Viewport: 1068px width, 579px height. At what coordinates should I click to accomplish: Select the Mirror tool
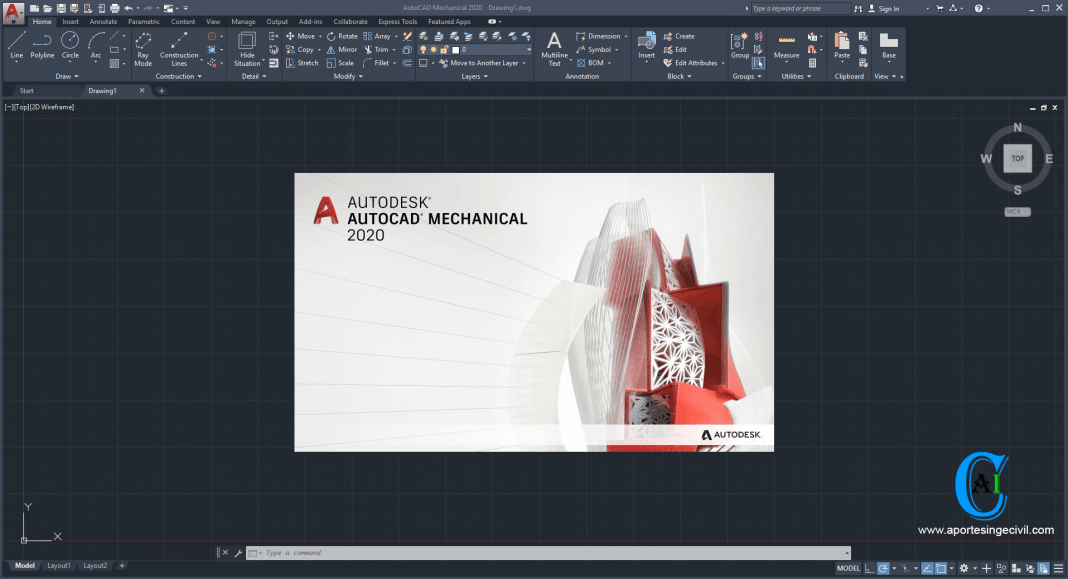(342, 50)
